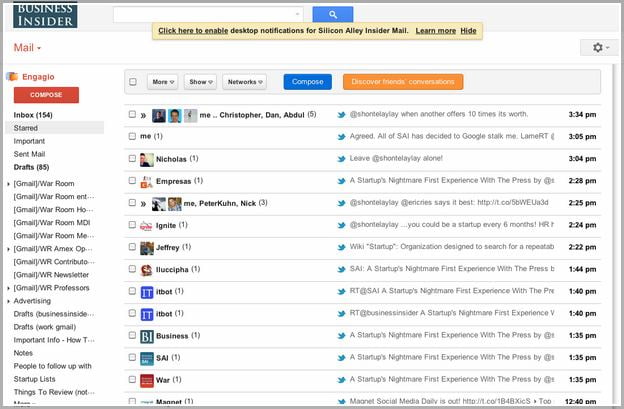Hide the desktop notifications banner

(468, 31)
